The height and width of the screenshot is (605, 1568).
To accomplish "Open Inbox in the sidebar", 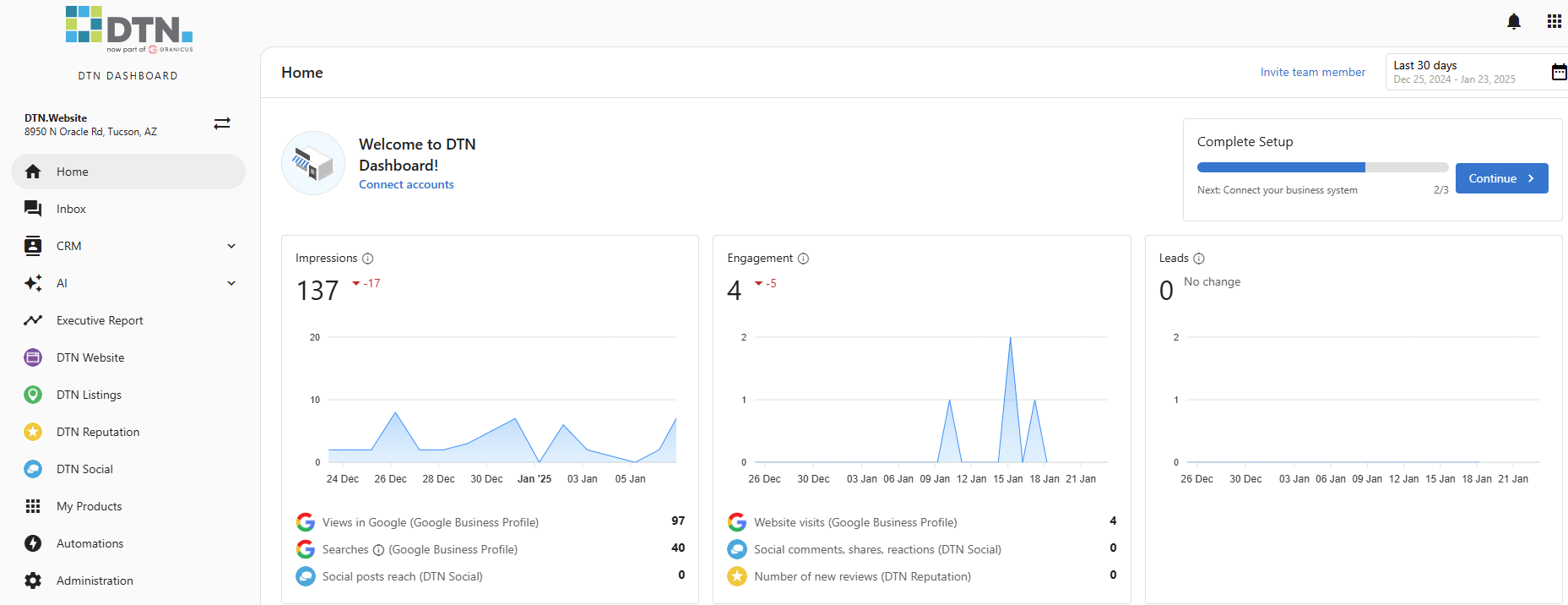I will click(x=128, y=209).
